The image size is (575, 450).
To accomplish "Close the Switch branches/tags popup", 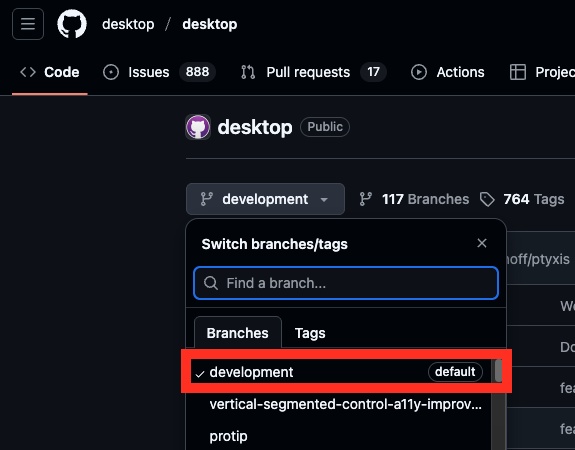I will (x=482, y=243).
